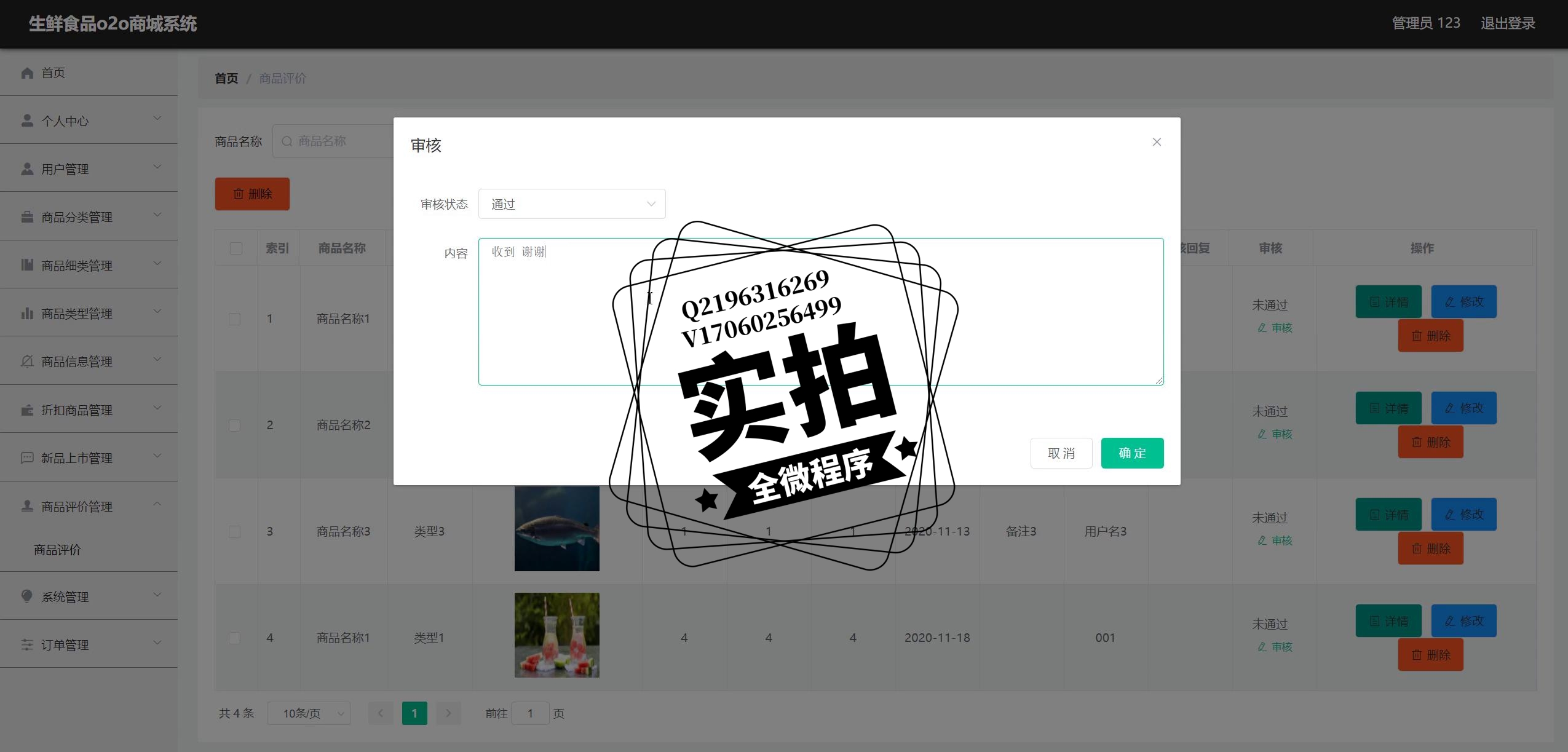1568x752 pixels.
Task: Go to previous page arrow
Action: click(x=381, y=713)
